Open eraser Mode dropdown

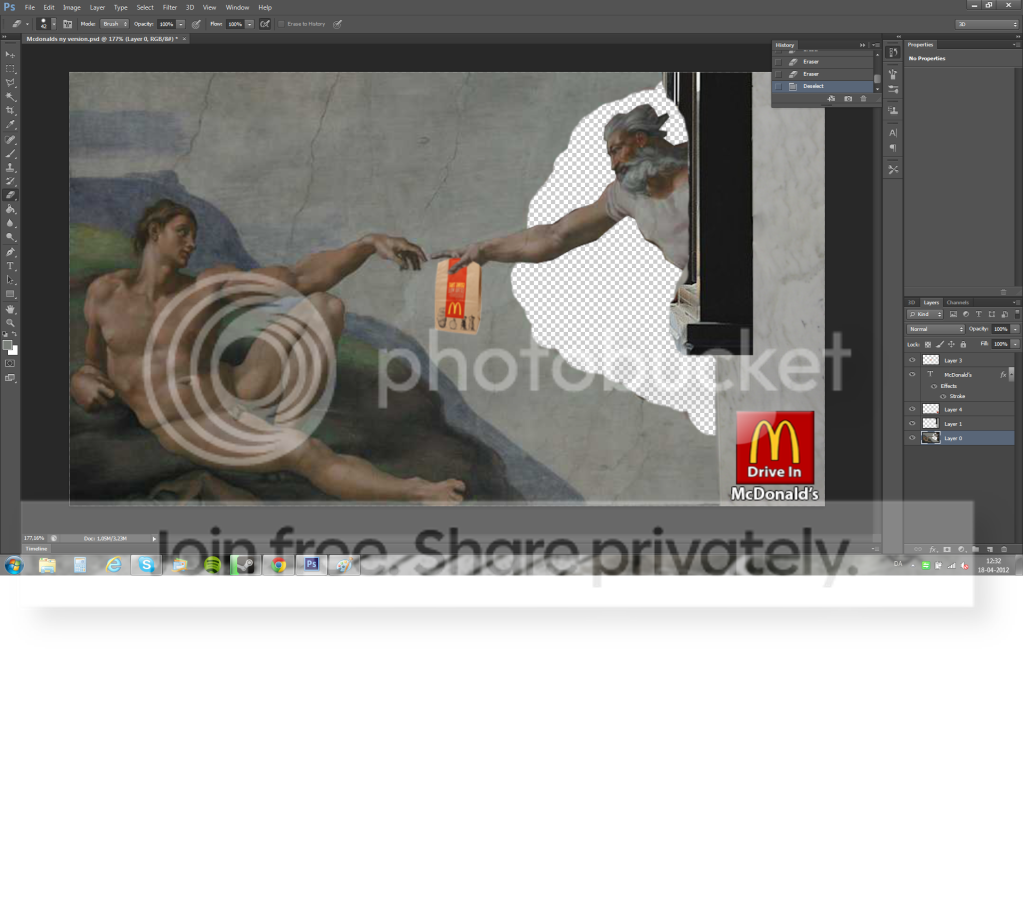115,24
